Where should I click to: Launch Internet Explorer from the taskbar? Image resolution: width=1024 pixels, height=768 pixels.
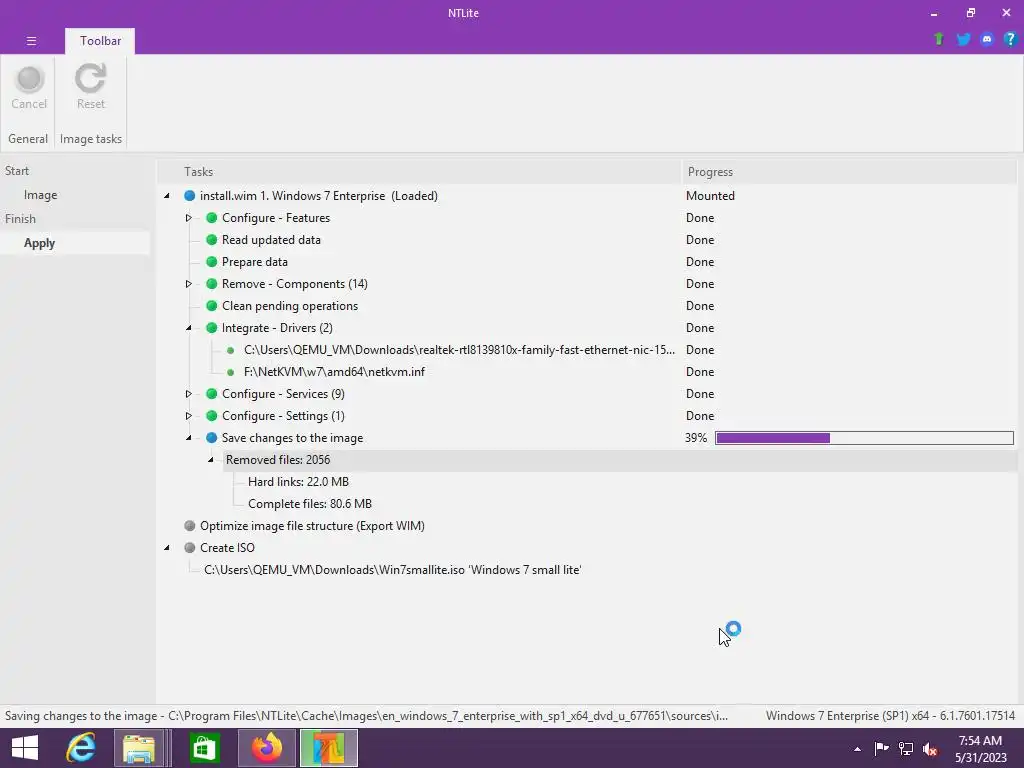coord(81,748)
